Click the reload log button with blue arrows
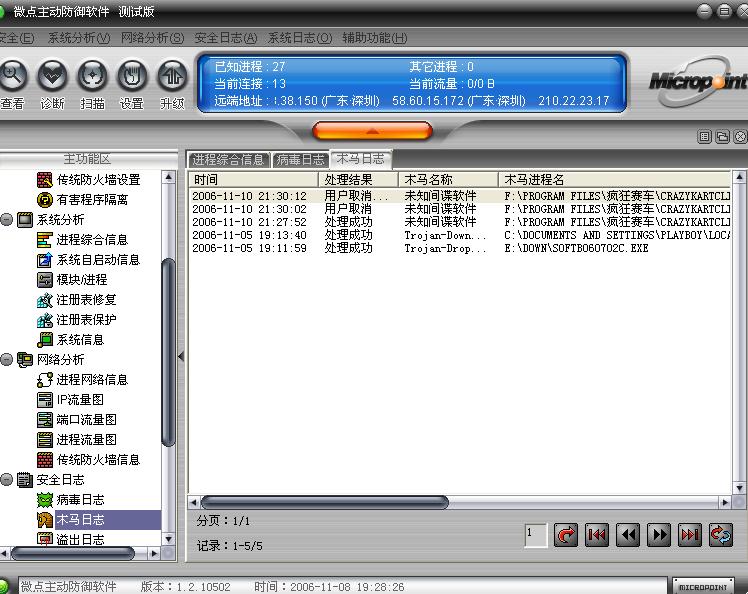 coord(720,535)
